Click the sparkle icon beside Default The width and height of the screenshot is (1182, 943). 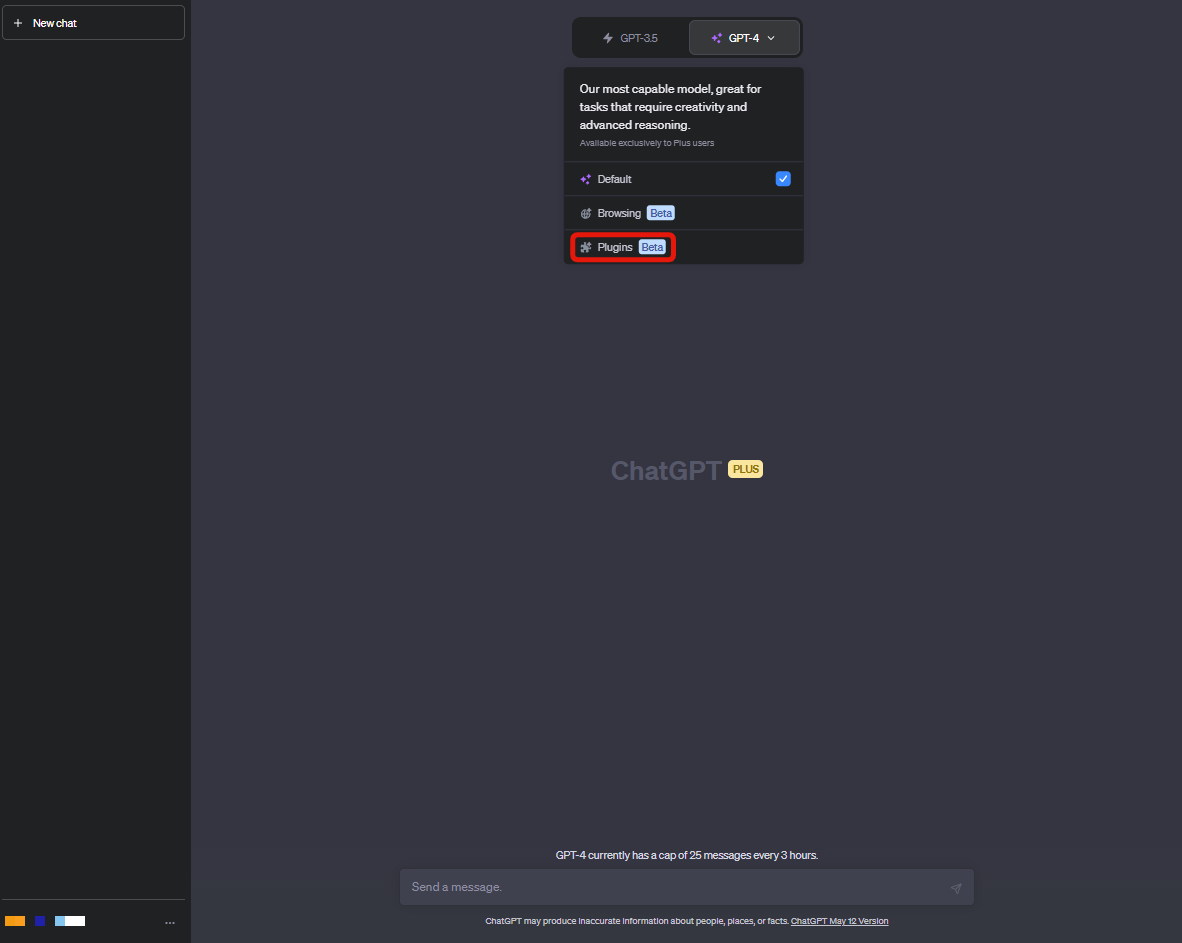[x=586, y=179]
